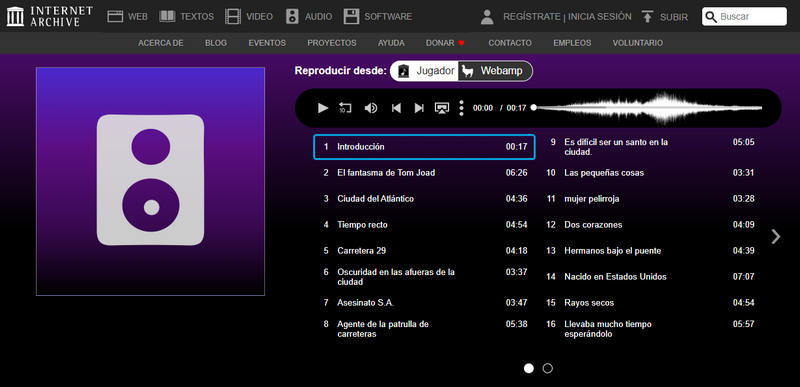The image size is (800, 387).
Task: Open the Proyectos menu item
Action: point(332,43)
